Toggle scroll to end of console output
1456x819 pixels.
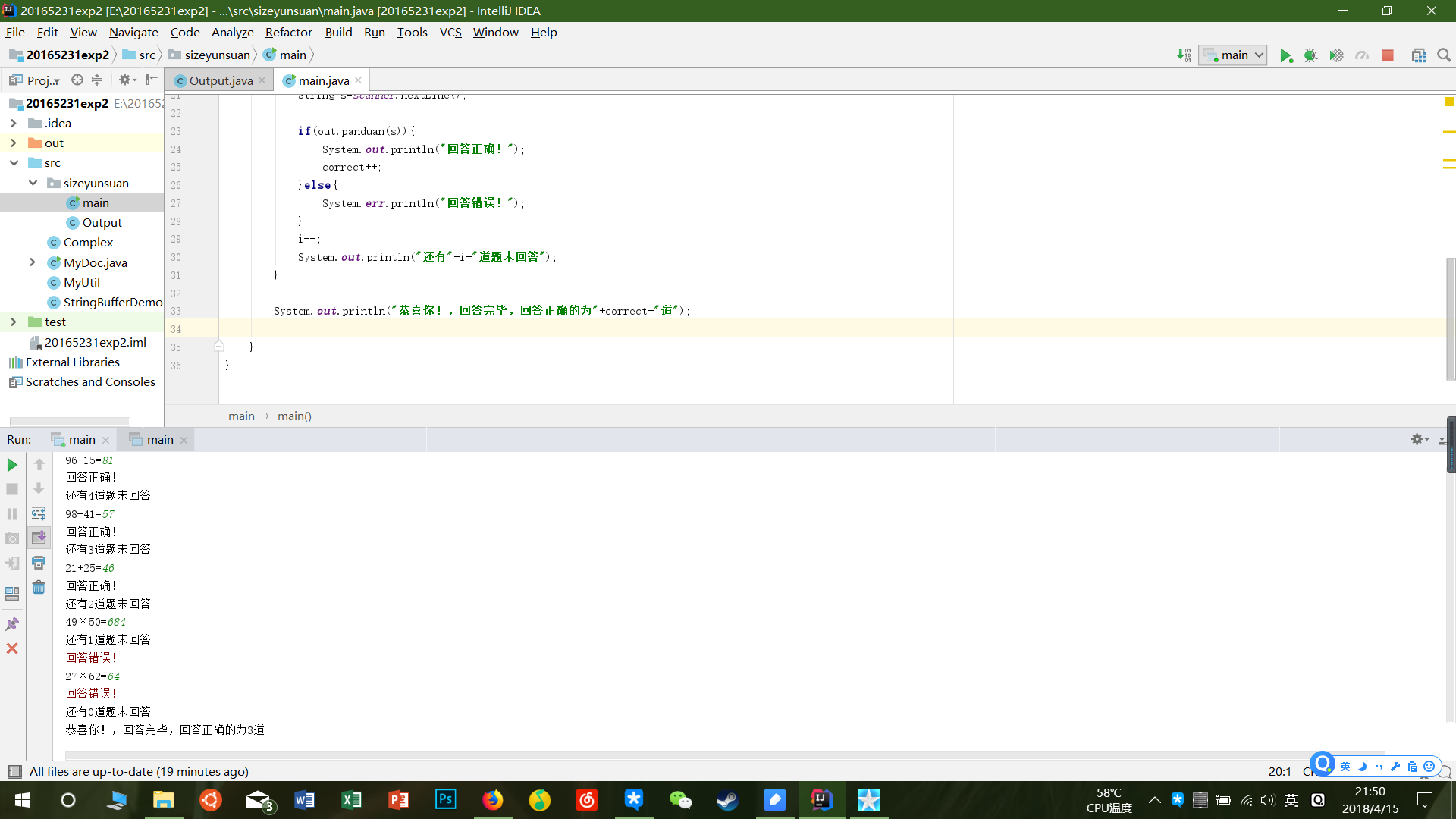tap(39, 538)
